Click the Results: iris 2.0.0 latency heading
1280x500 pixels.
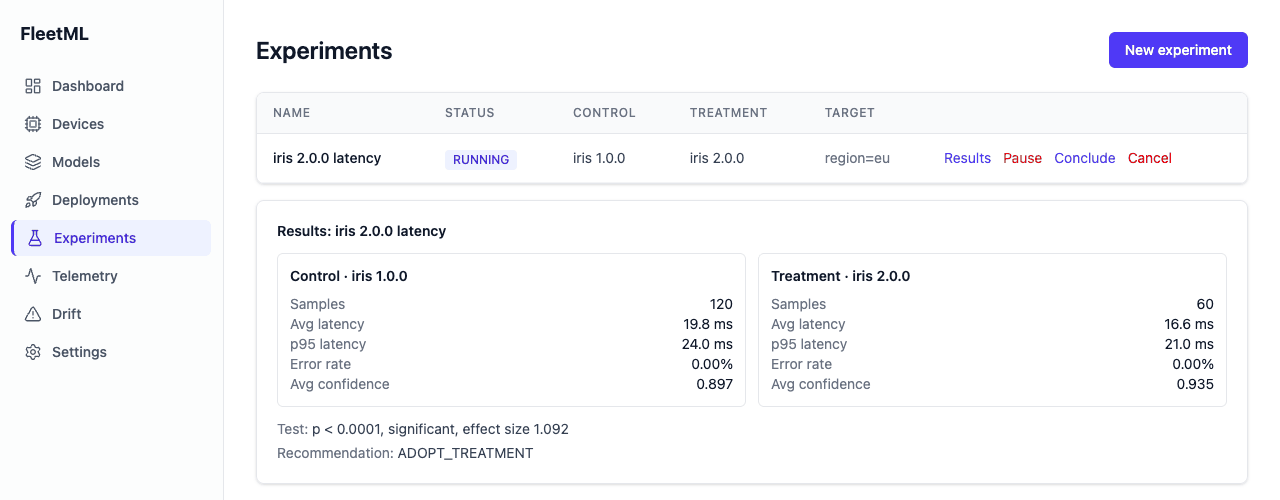coord(361,231)
